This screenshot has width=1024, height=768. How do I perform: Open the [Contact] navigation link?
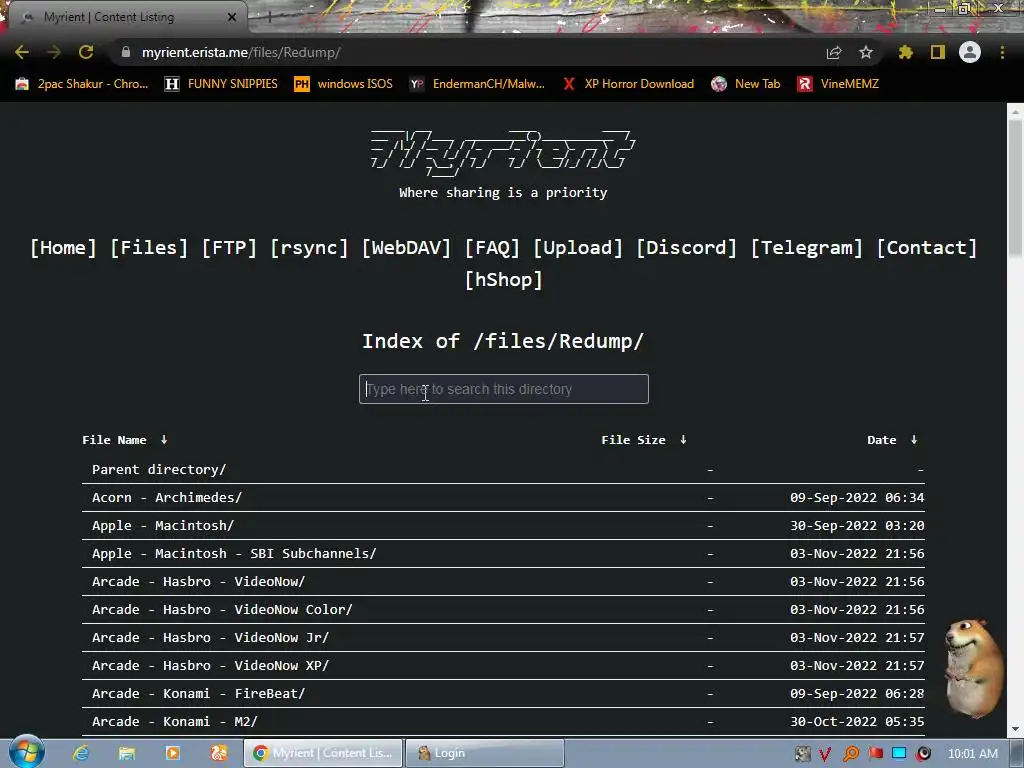pos(927,248)
